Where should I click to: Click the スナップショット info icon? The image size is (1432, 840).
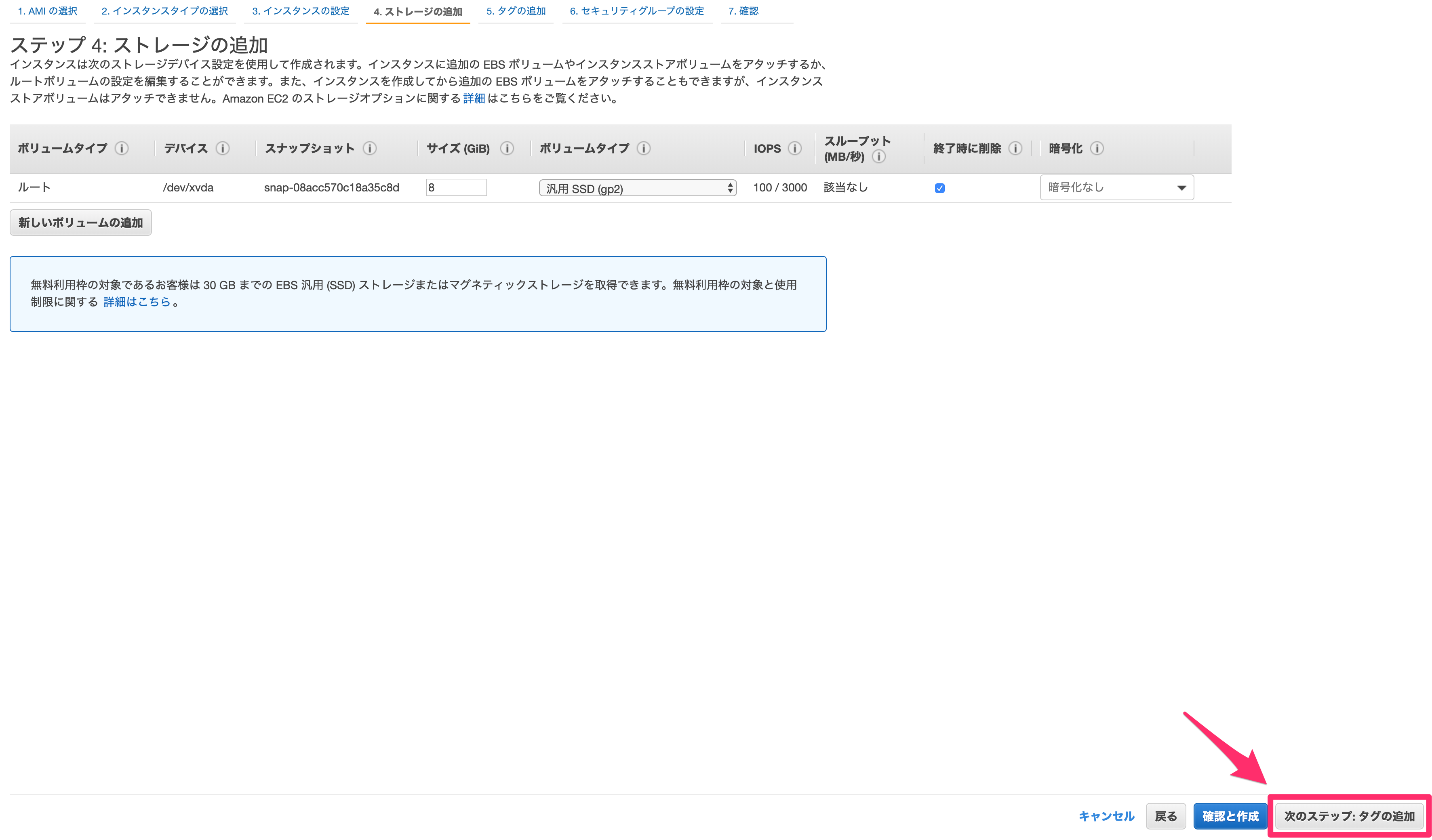tap(371, 148)
